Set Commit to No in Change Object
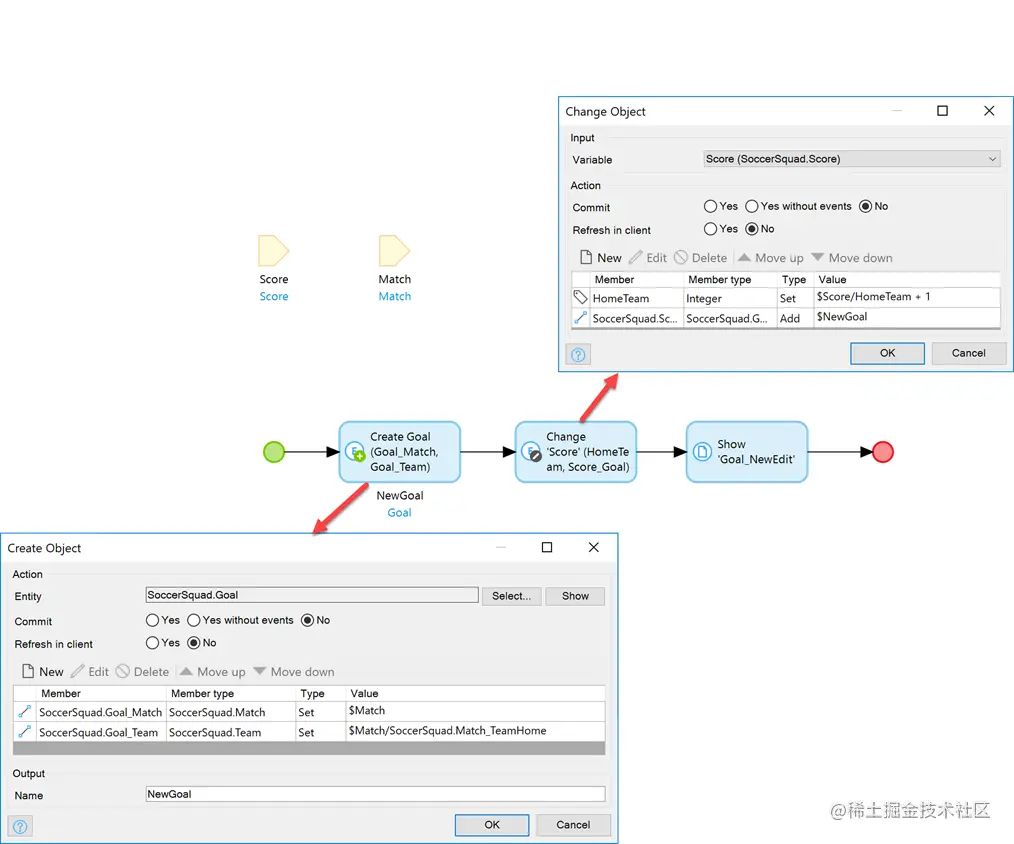 (x=865, y=206)
